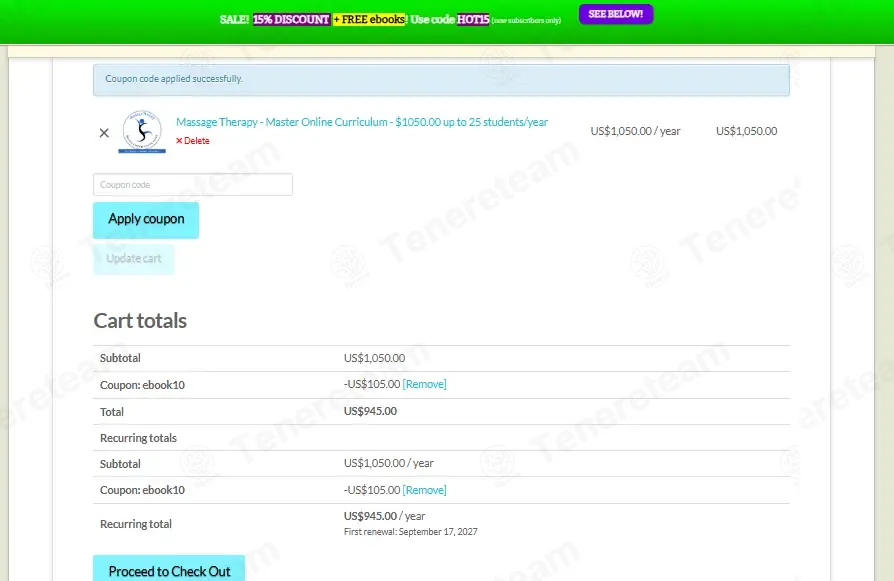
Task: Click Proceed to Check Out
Action: 169,569
